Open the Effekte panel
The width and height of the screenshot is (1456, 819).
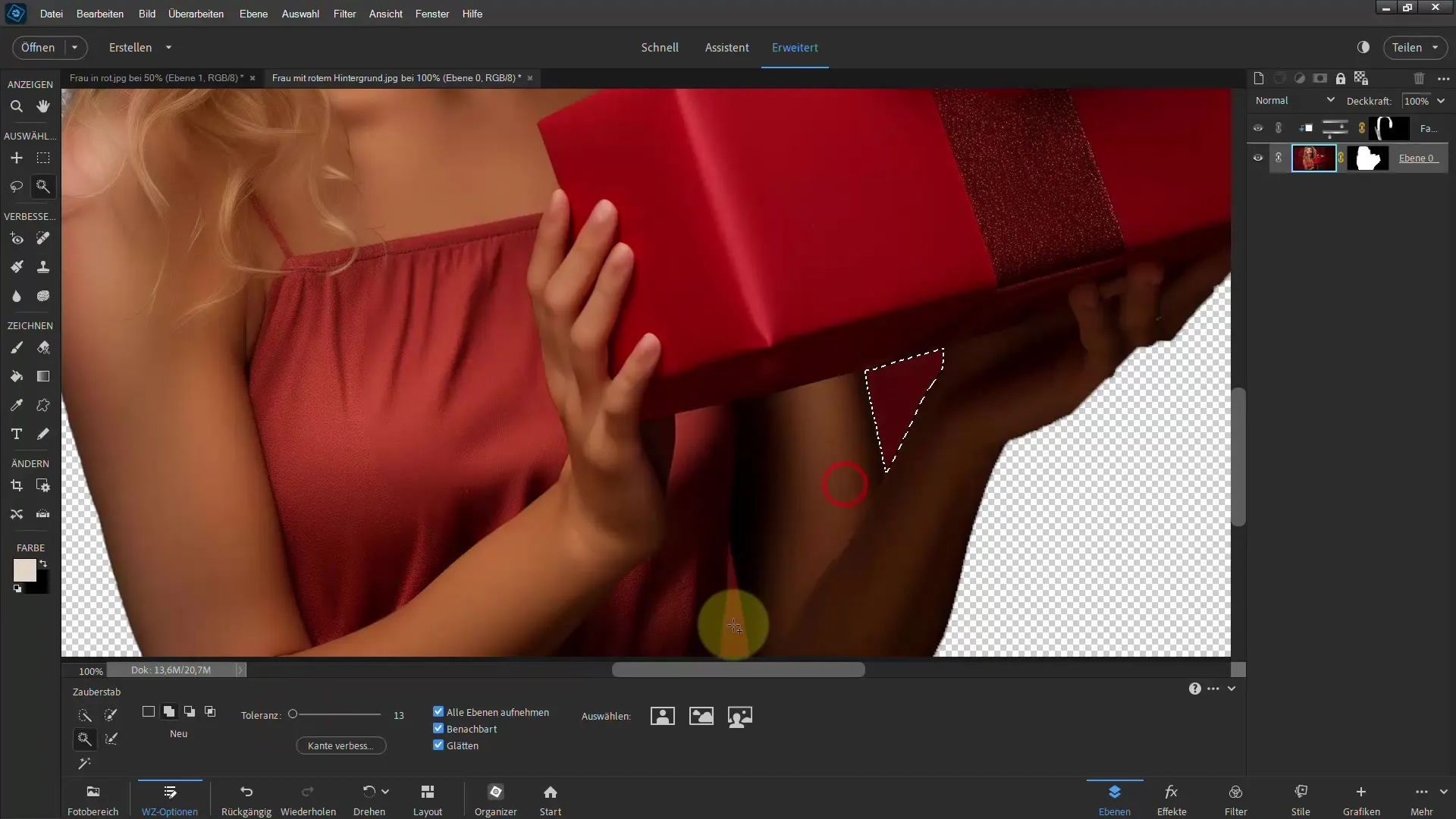(1172, 799)
